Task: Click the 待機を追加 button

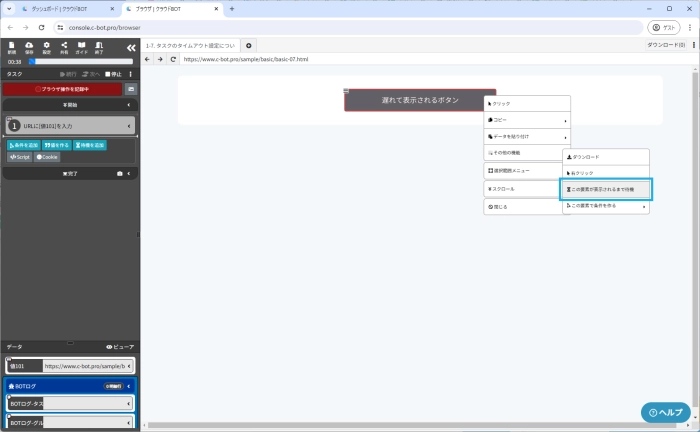Action: click(x=90, y=145)
